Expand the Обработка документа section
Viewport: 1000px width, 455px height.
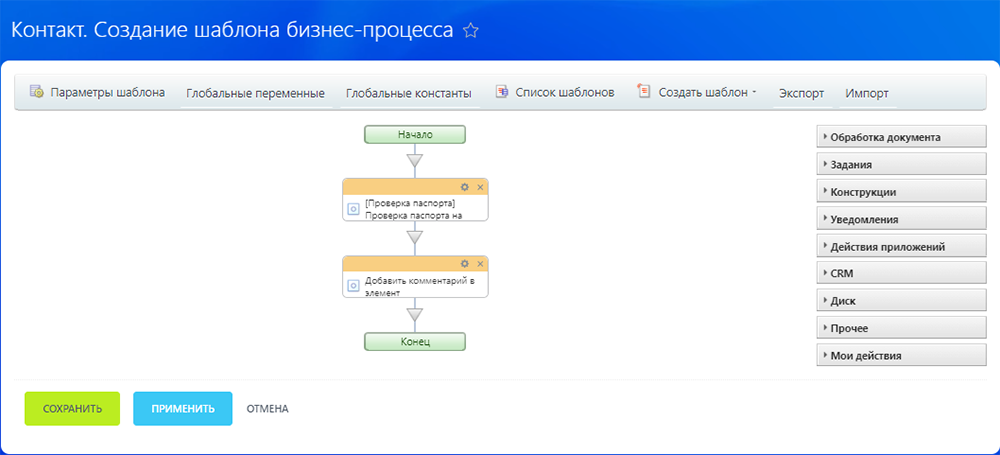(x=888, y=137)
